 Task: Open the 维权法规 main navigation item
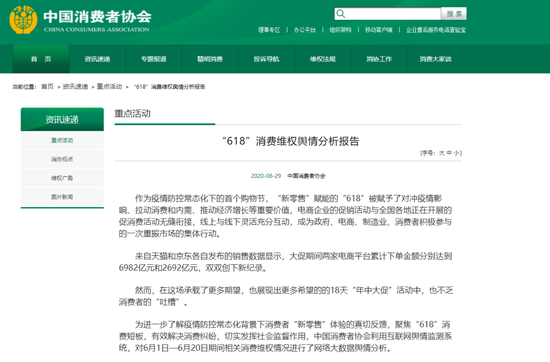coord(323,59)
